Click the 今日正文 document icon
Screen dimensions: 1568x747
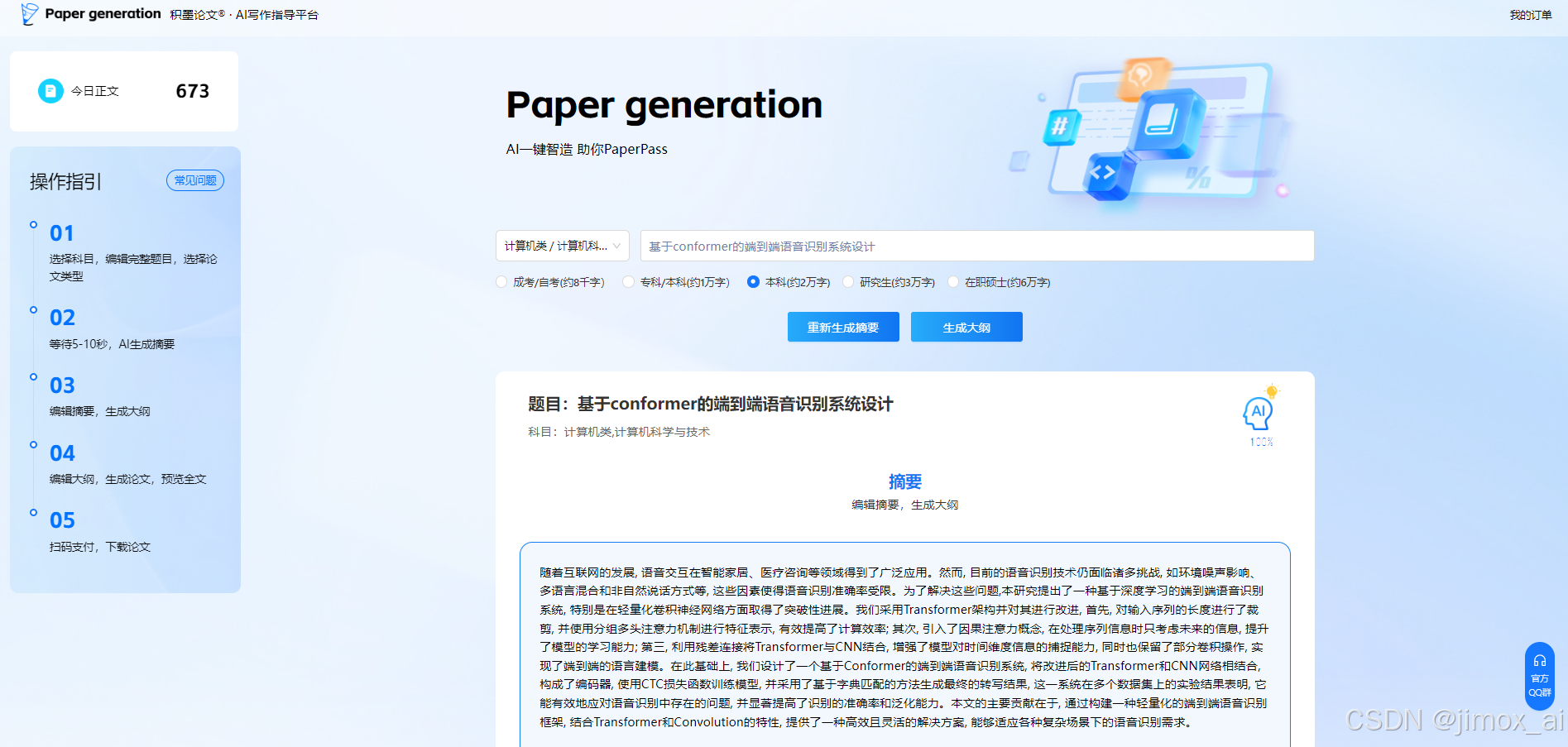click(50, 91)
